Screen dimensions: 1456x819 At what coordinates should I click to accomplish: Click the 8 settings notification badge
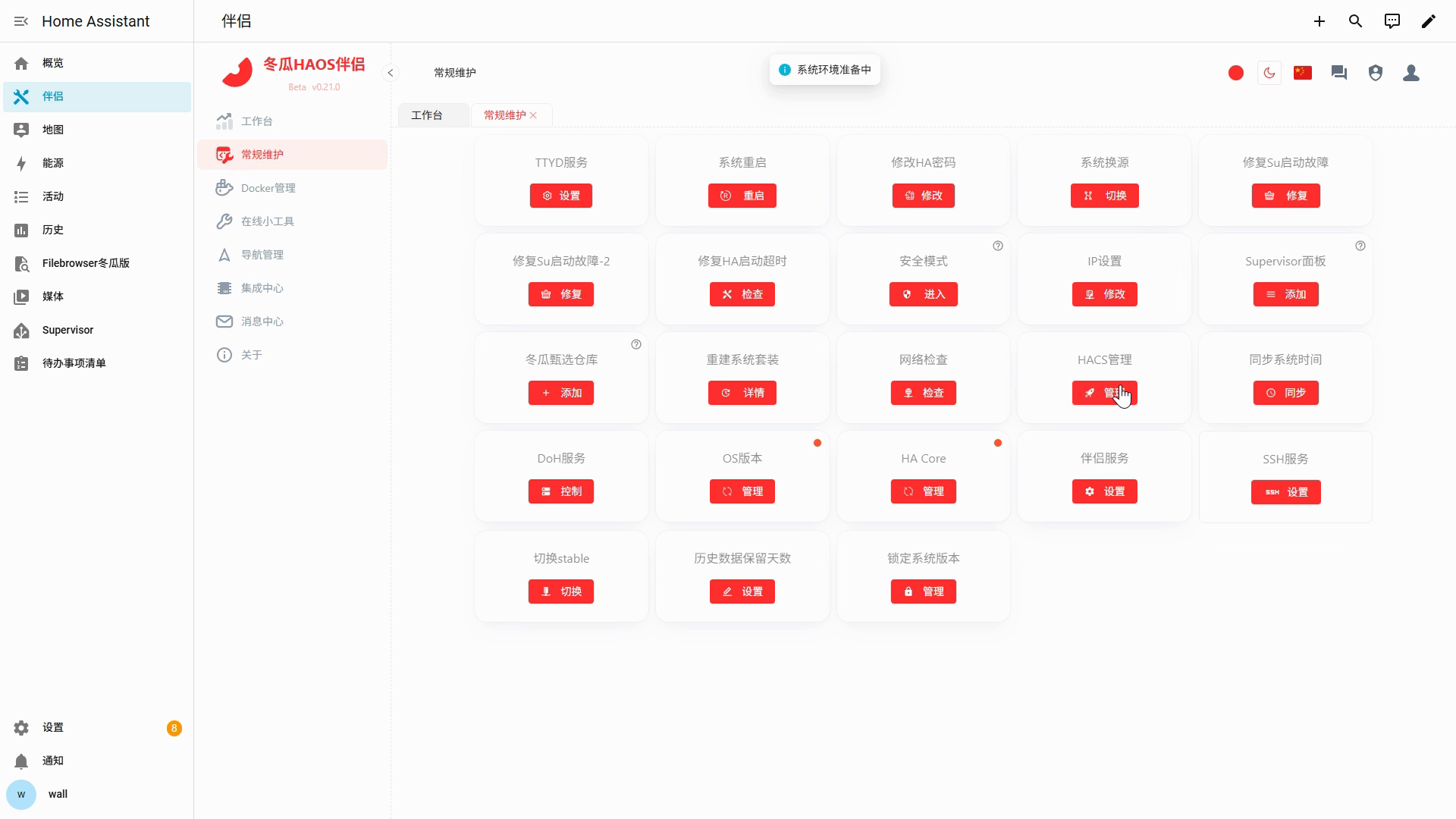pos(174,728)
